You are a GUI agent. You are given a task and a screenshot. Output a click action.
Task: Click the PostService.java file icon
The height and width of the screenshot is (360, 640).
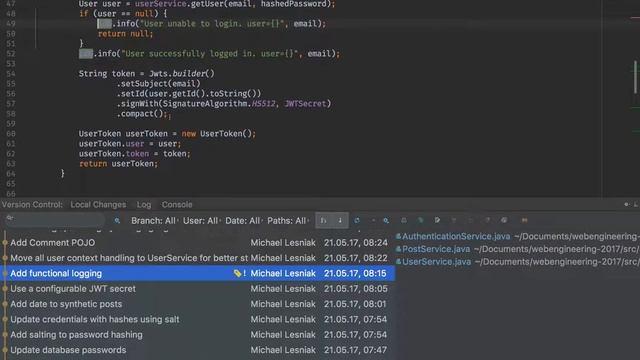click(x=398, y=249)
